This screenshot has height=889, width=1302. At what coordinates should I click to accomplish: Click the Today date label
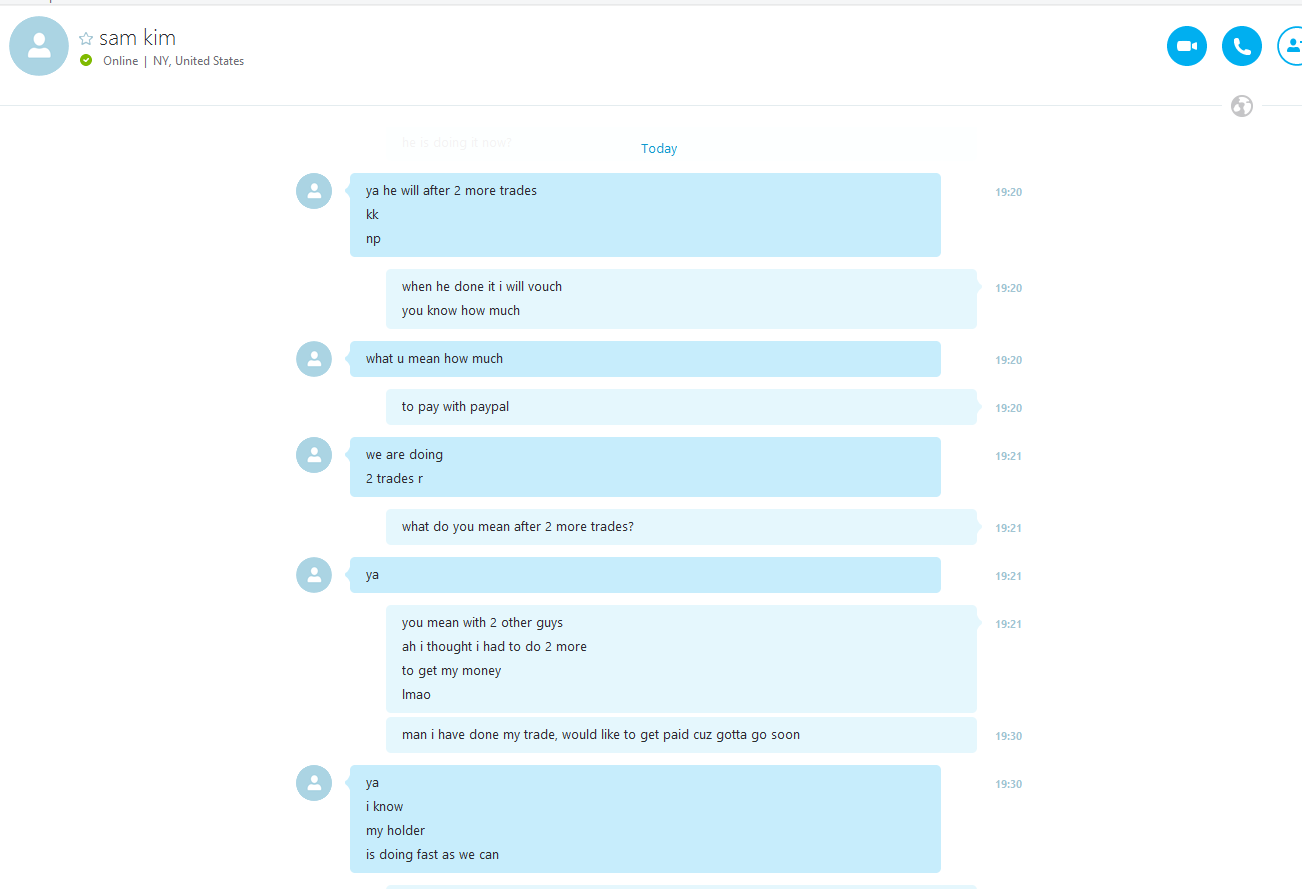click(x=659, y=148)
